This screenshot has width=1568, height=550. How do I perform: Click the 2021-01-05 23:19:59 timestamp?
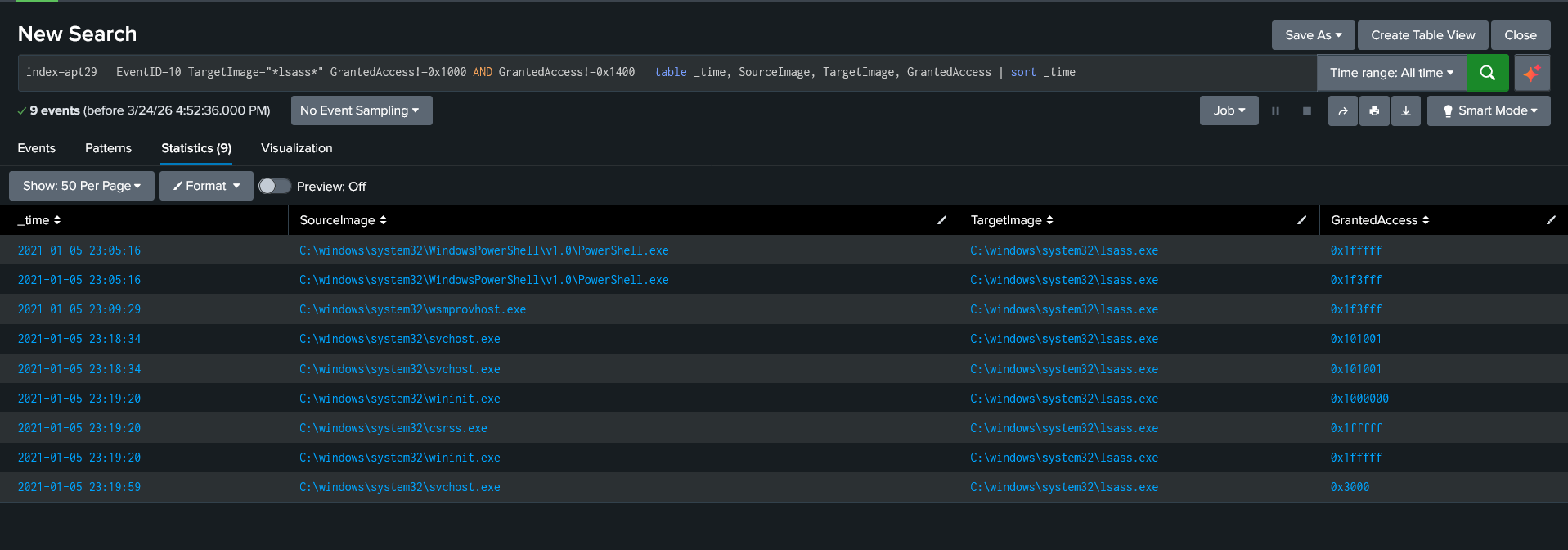click(x=79, y=487)
